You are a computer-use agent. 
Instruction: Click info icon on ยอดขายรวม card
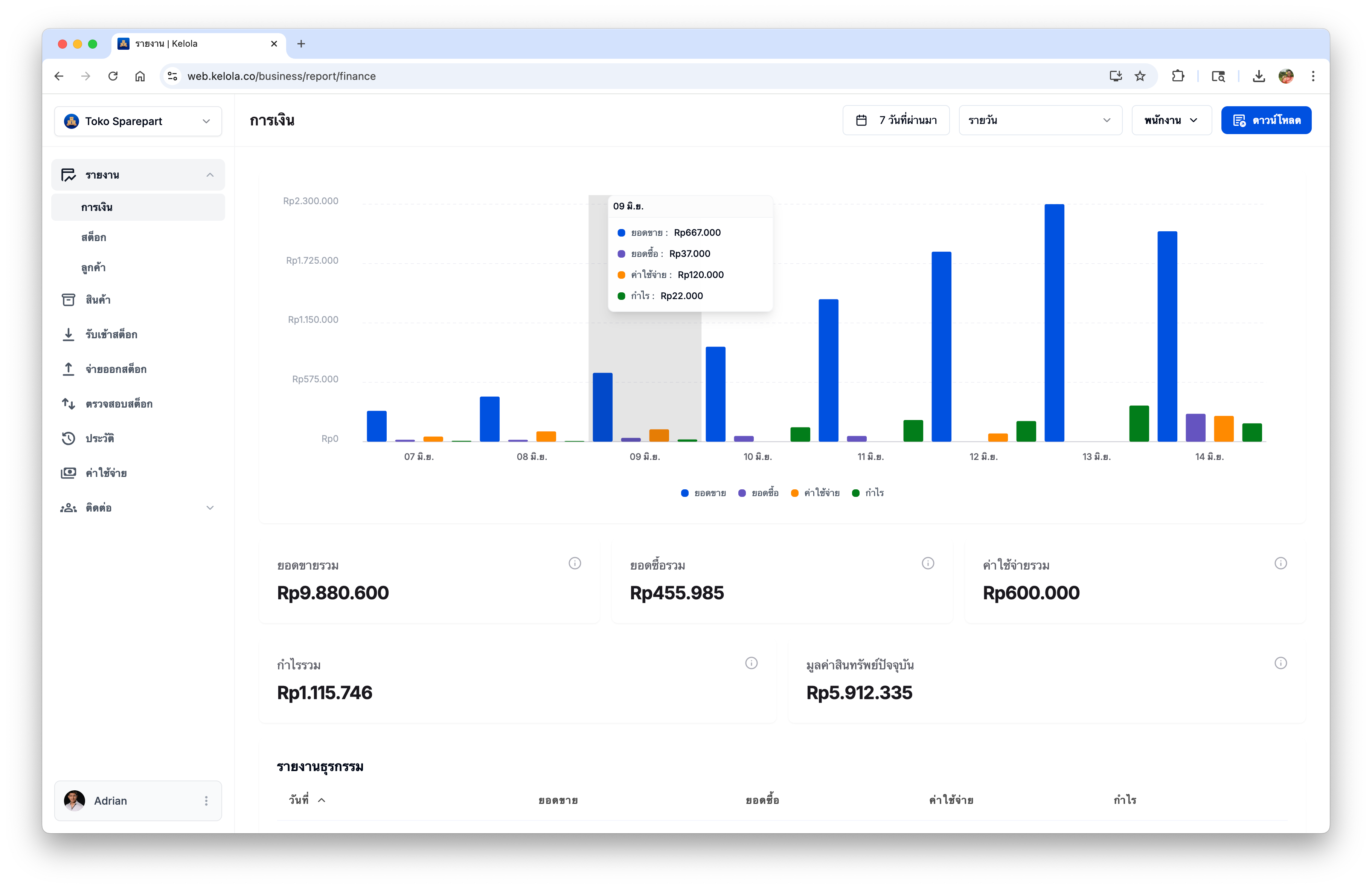[x=575, y=563]
